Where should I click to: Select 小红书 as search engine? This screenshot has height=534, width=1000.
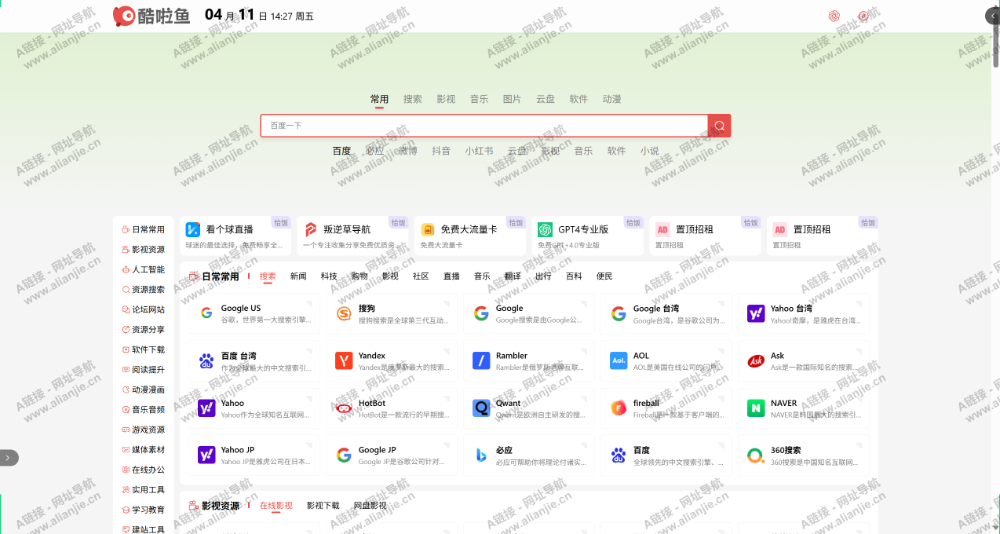[x=479, y=151]
